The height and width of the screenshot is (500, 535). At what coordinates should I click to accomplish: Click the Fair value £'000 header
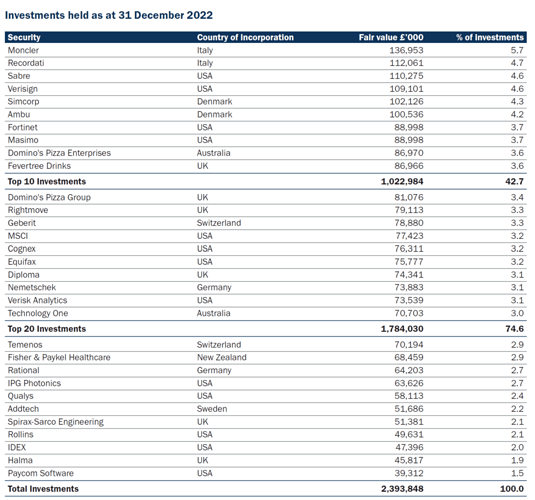[391, 37]
